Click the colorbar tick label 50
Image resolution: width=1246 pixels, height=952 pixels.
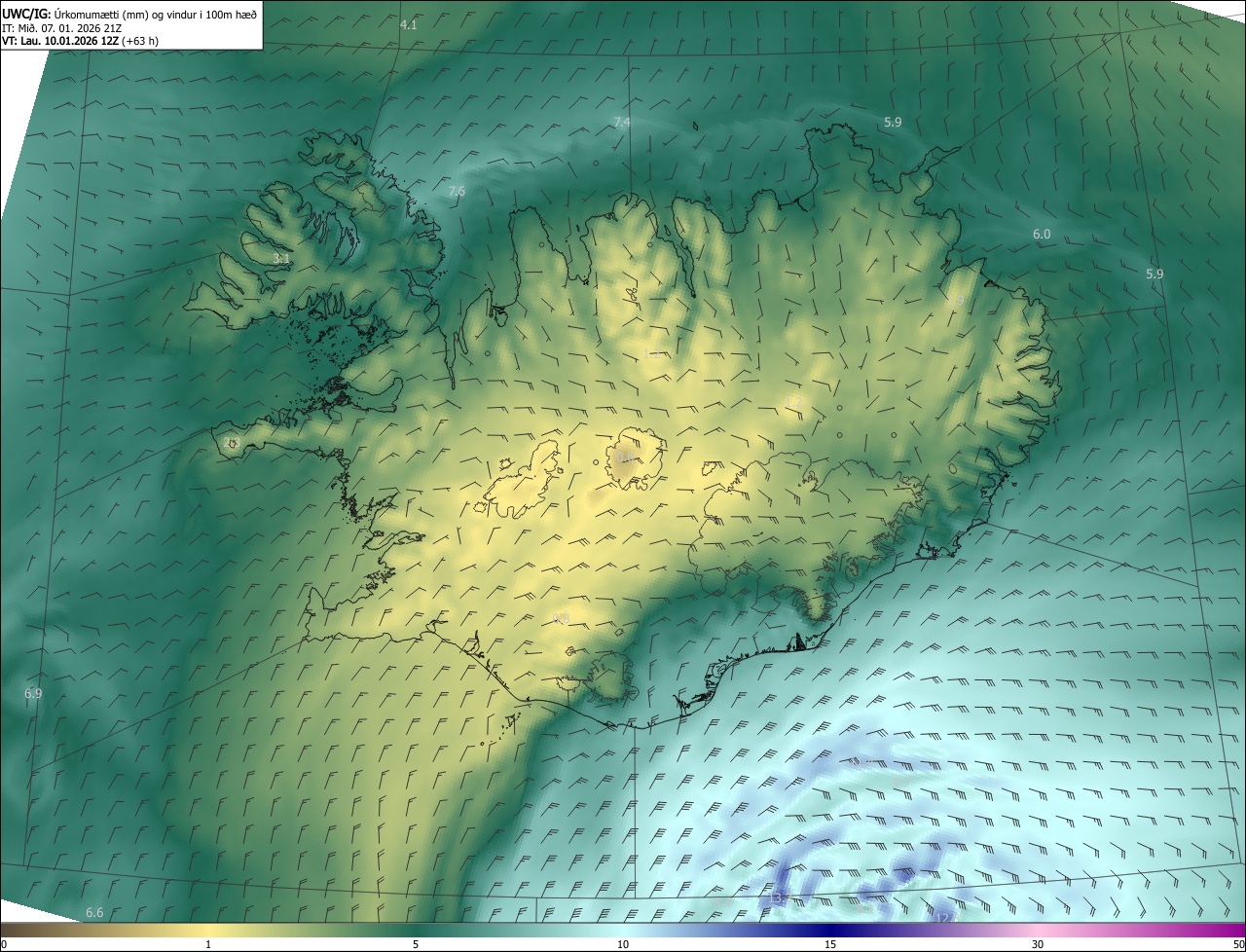tap(1238, 944)
